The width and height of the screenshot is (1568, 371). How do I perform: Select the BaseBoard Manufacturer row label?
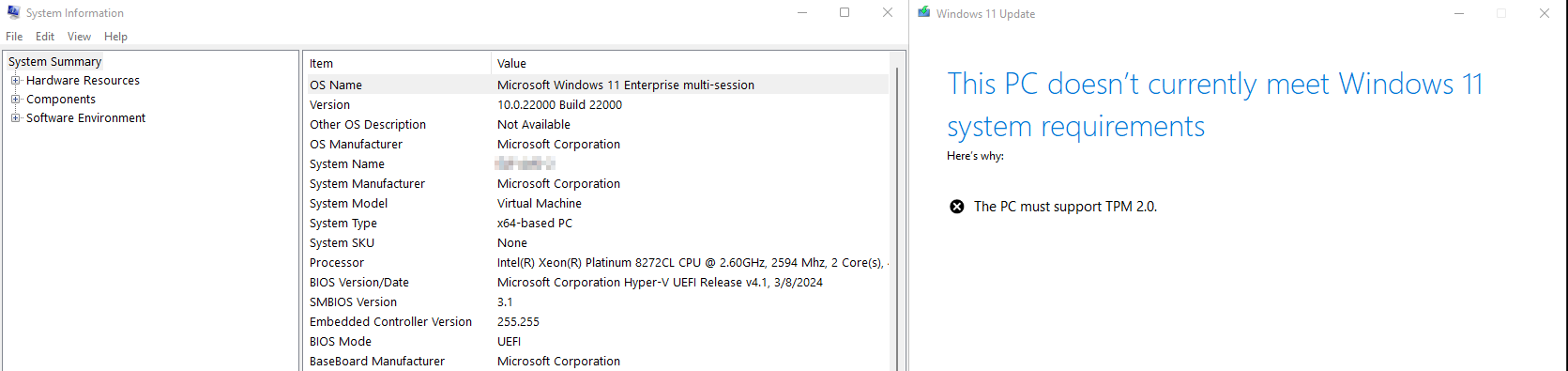[377, 362]
